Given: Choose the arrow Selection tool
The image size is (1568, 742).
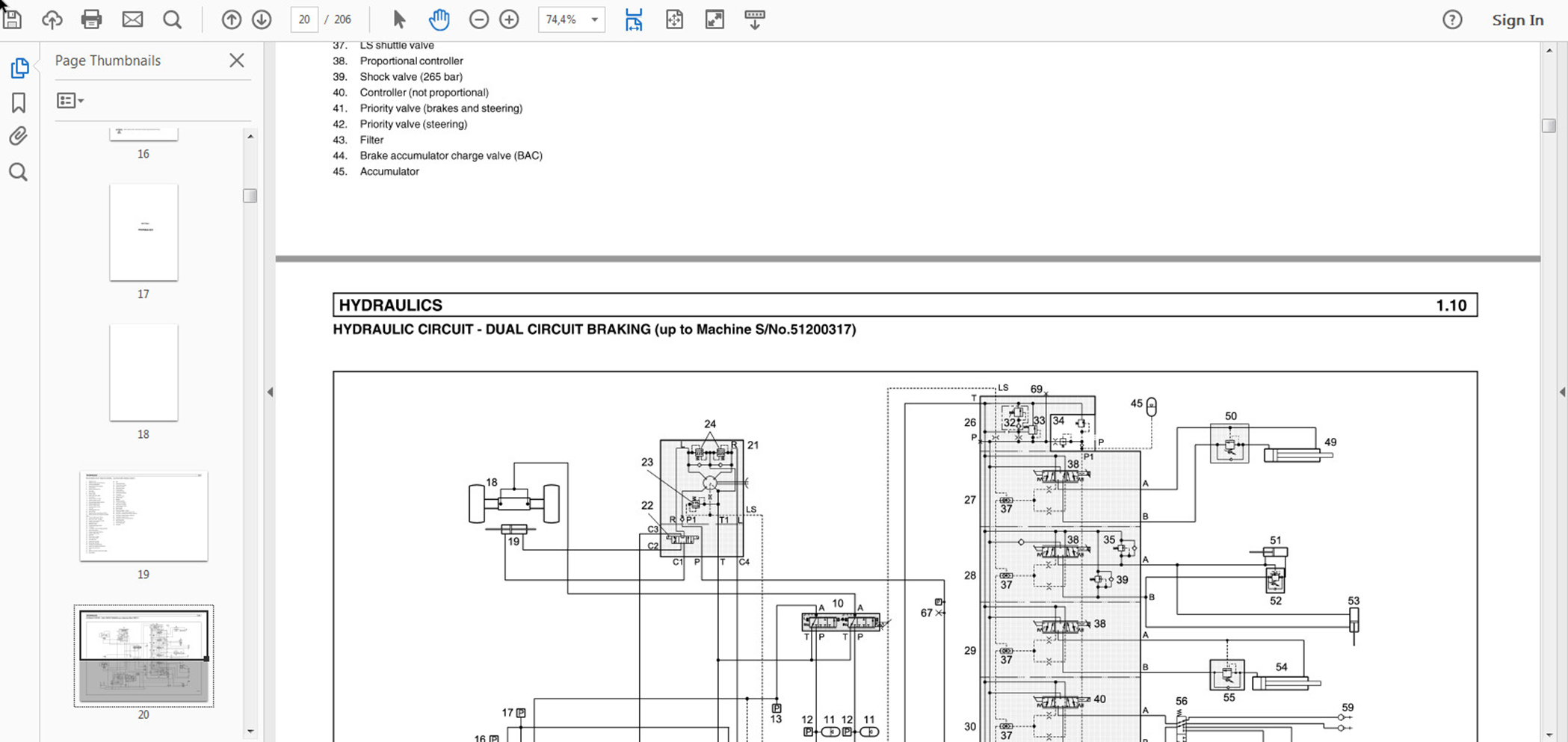Looking at the screenshot, I should 399,19.
